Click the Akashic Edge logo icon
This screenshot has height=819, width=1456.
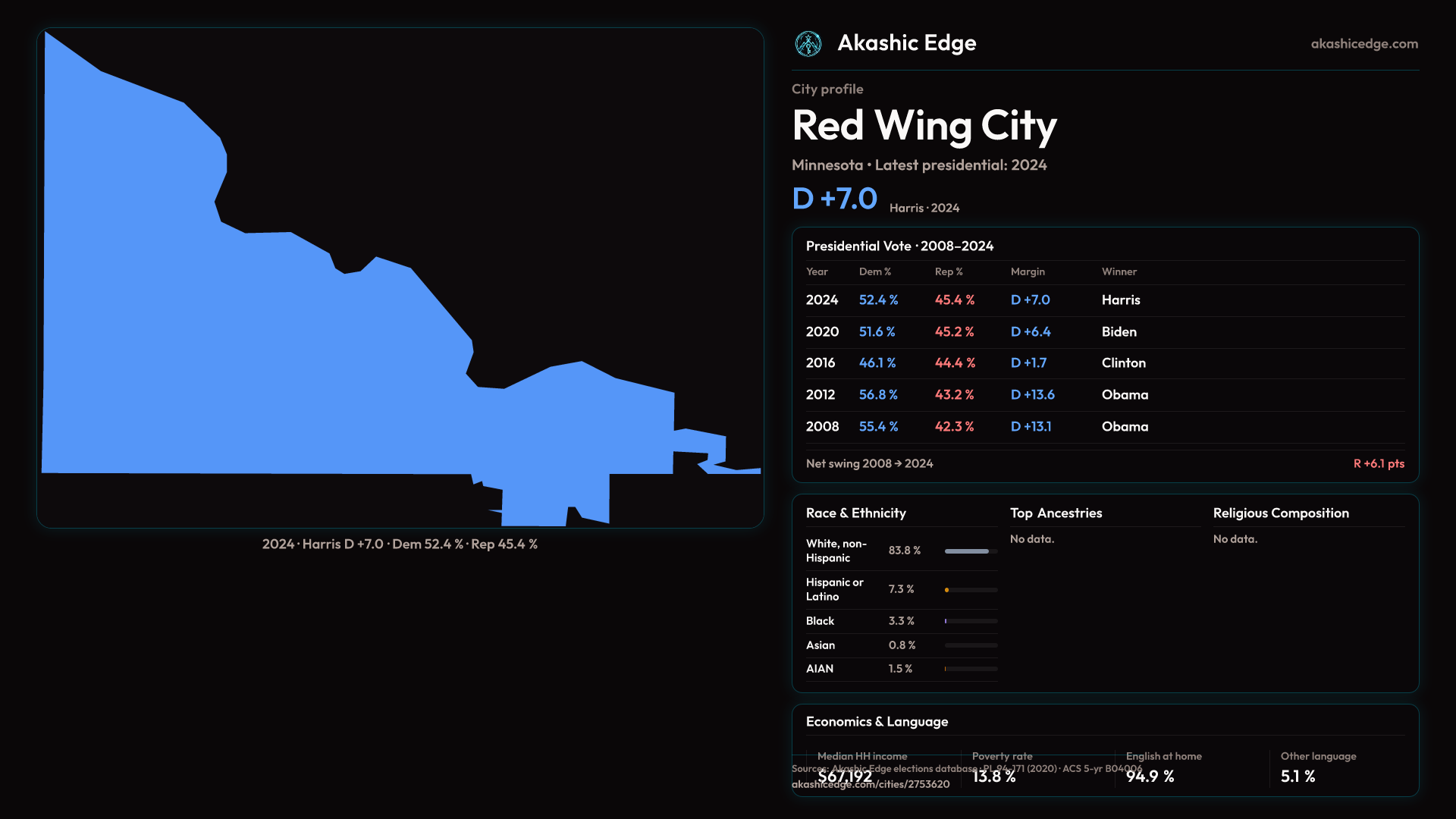[808, 44]
